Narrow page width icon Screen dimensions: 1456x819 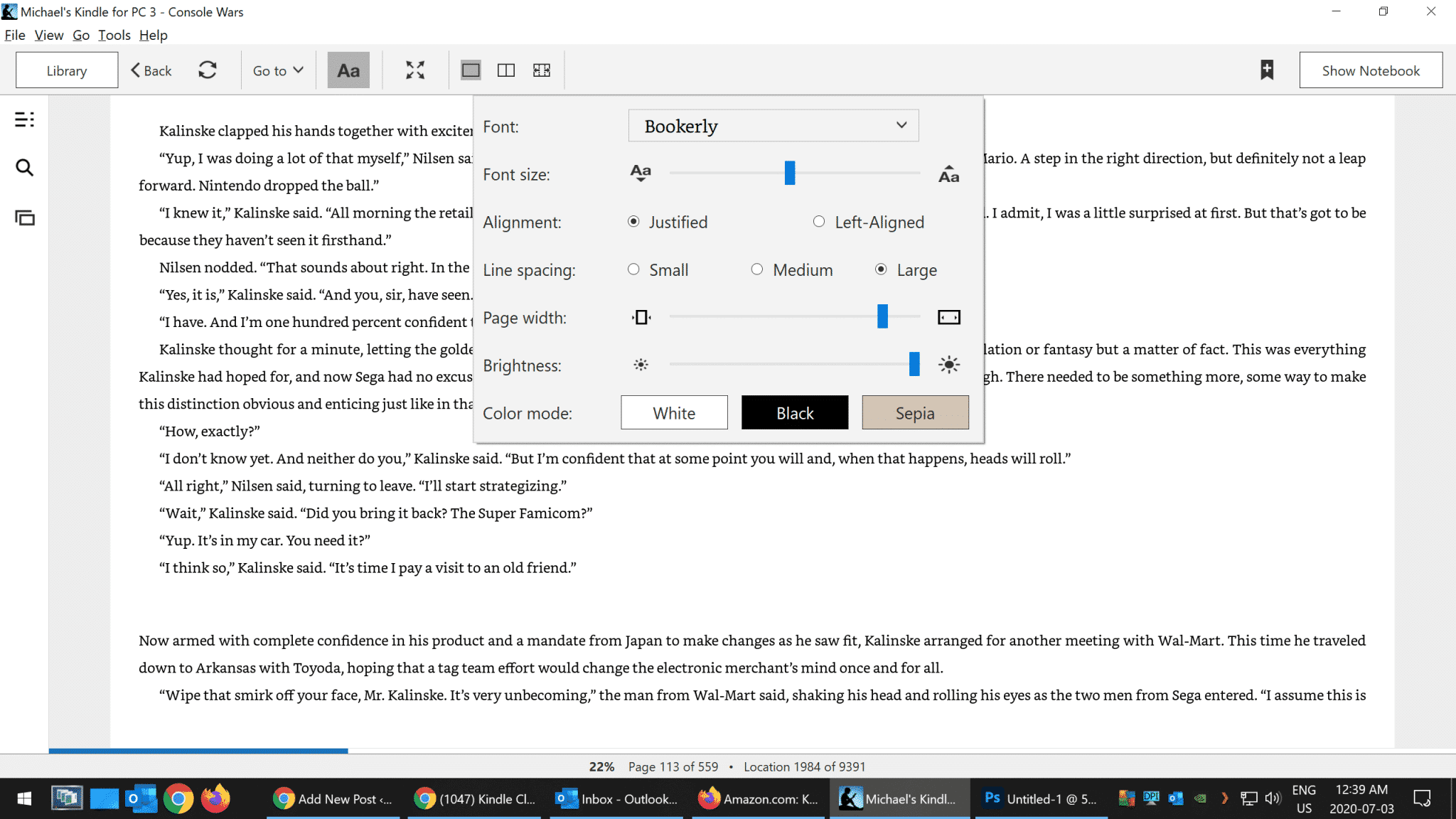point(641,317)
